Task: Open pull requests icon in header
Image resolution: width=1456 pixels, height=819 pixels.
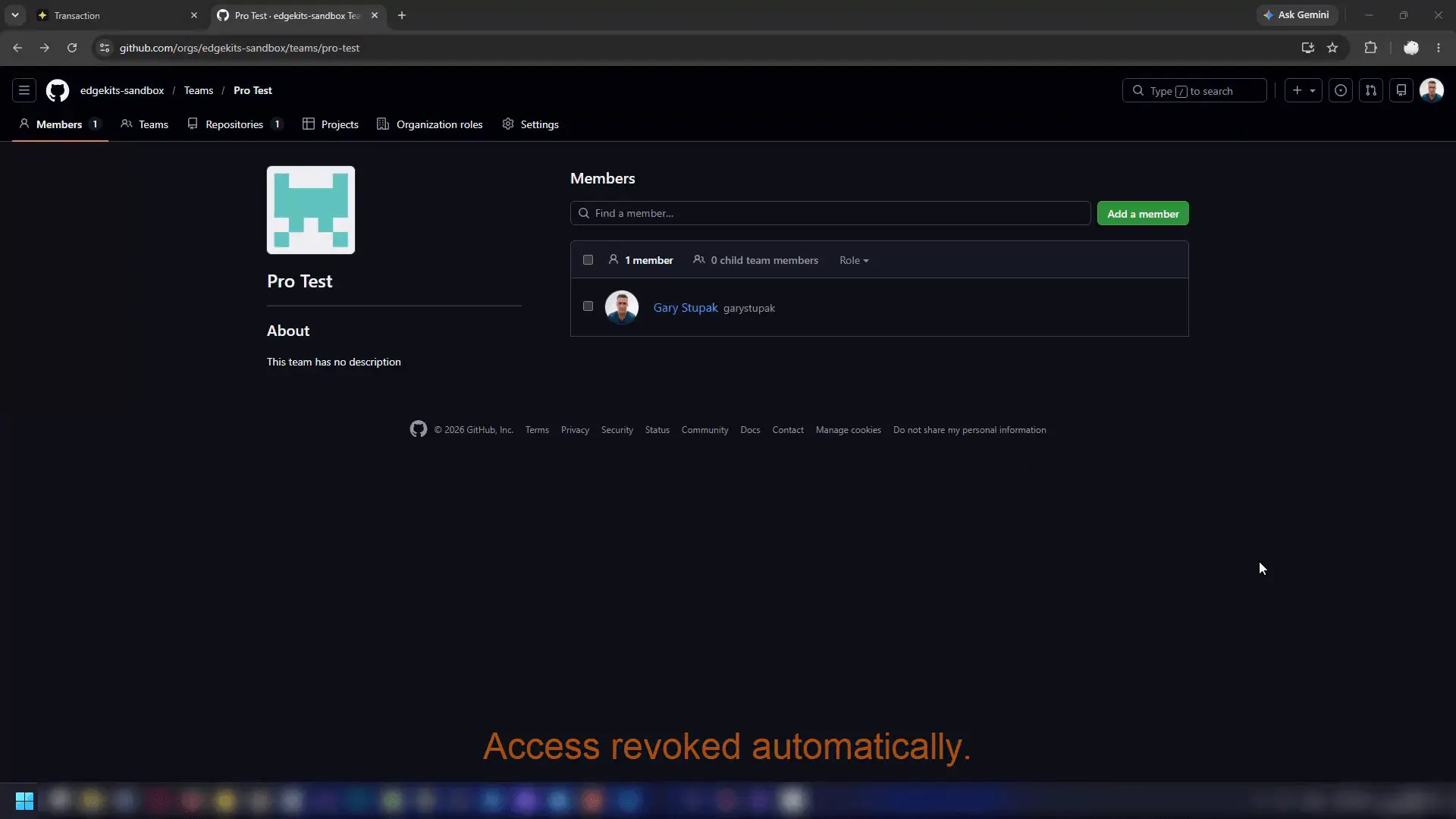Action: click(x=1371, y=90)
